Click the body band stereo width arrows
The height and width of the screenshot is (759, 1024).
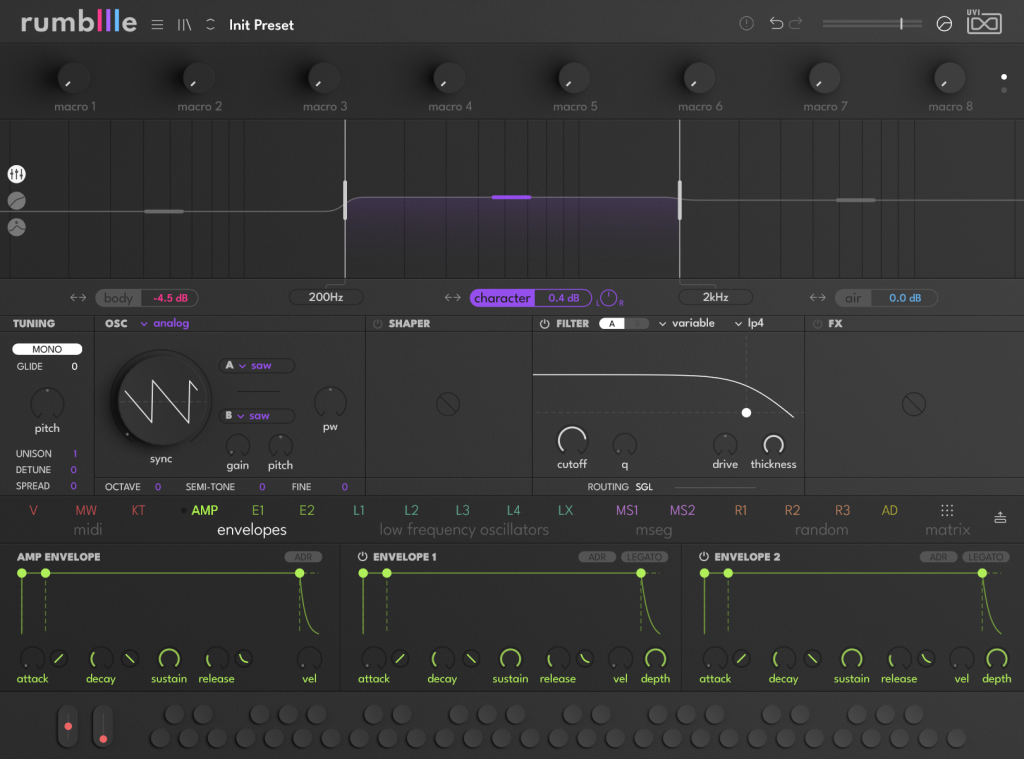[78, 297]
